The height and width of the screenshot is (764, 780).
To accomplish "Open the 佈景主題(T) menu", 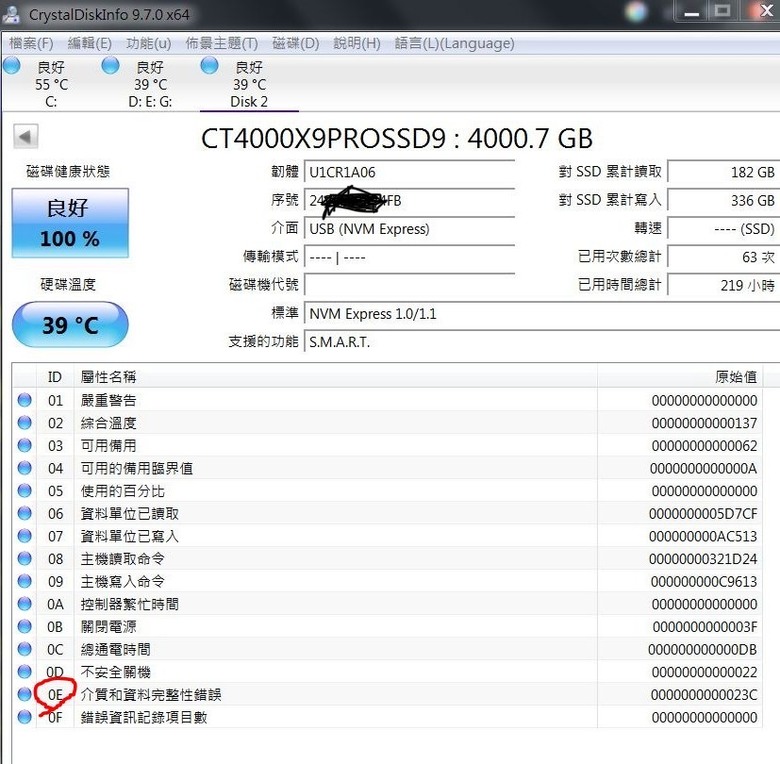I will [x=221, y=44].
